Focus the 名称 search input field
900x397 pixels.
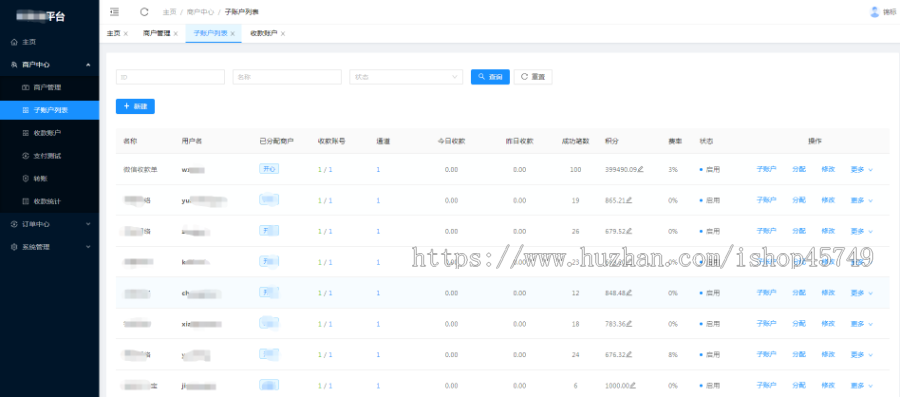point(287,77)
